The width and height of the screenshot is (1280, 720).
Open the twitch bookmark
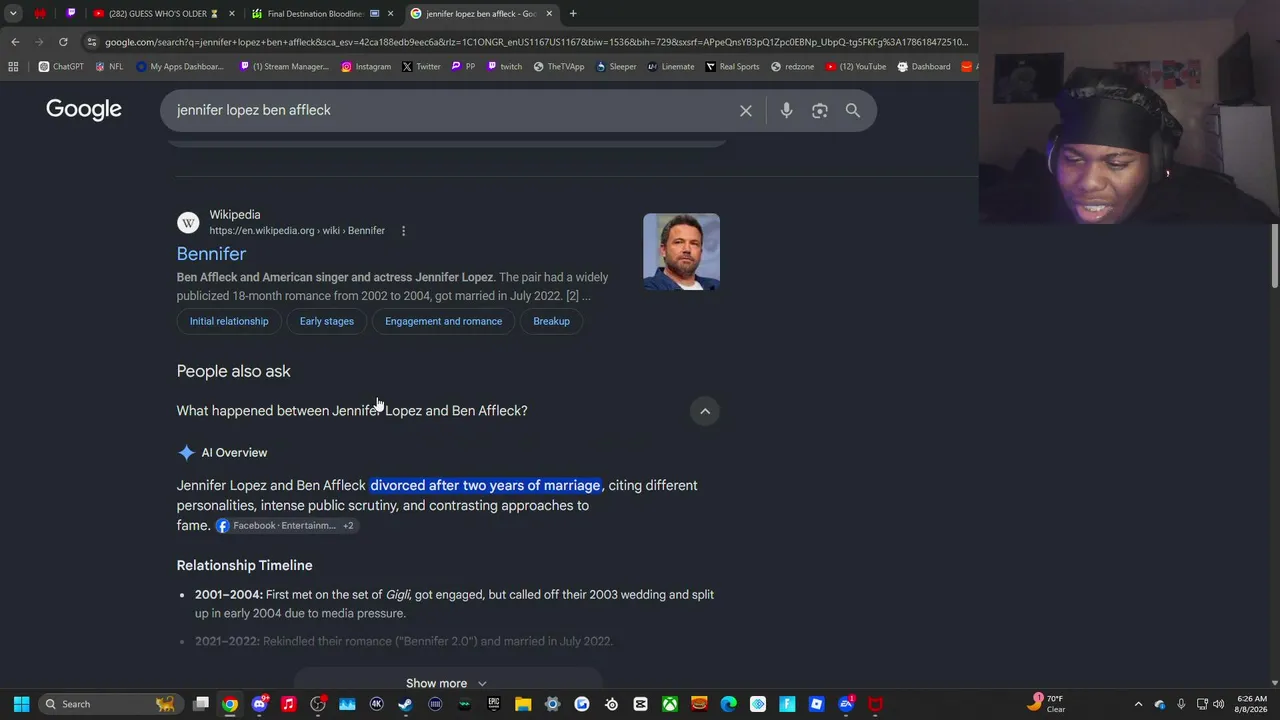click(x=504, y=67)
